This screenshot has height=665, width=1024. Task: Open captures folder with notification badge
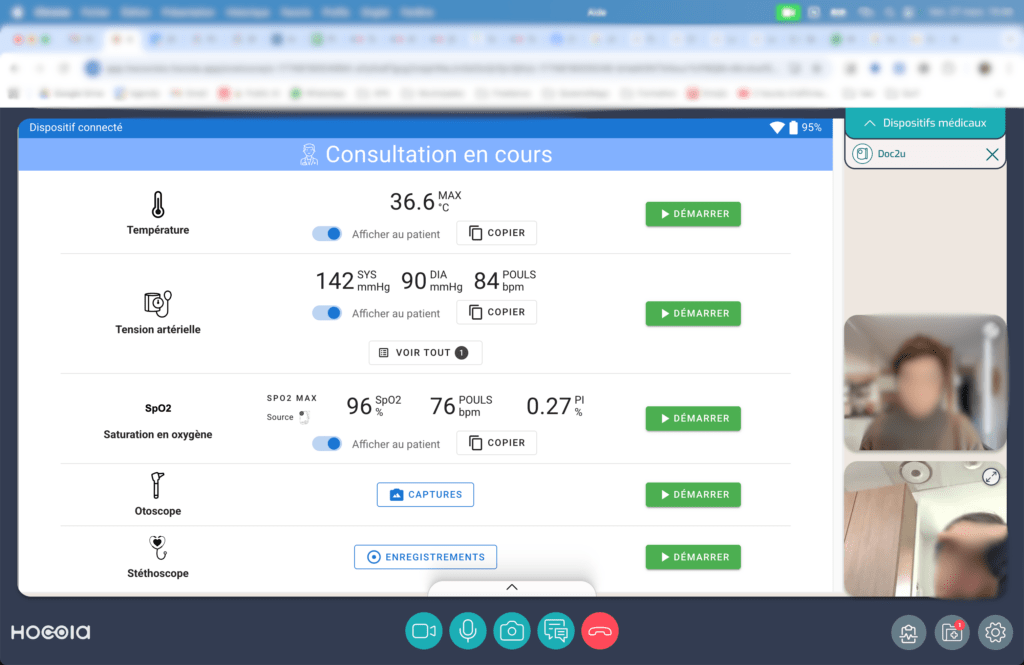pos(952,632)
